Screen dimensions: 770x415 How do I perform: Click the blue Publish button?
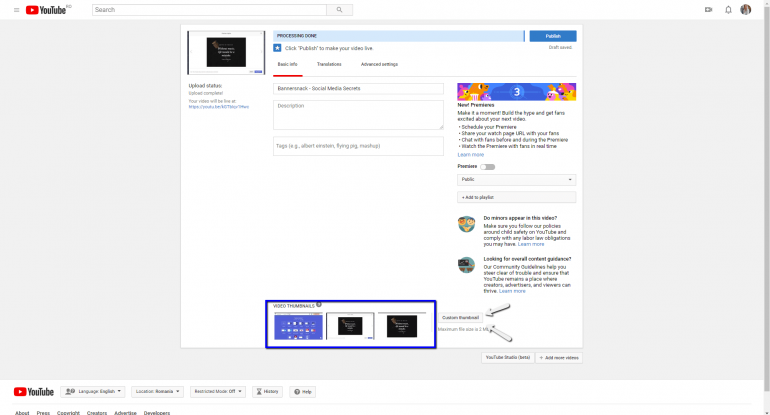pyautogui.click(x=553, y=36)
